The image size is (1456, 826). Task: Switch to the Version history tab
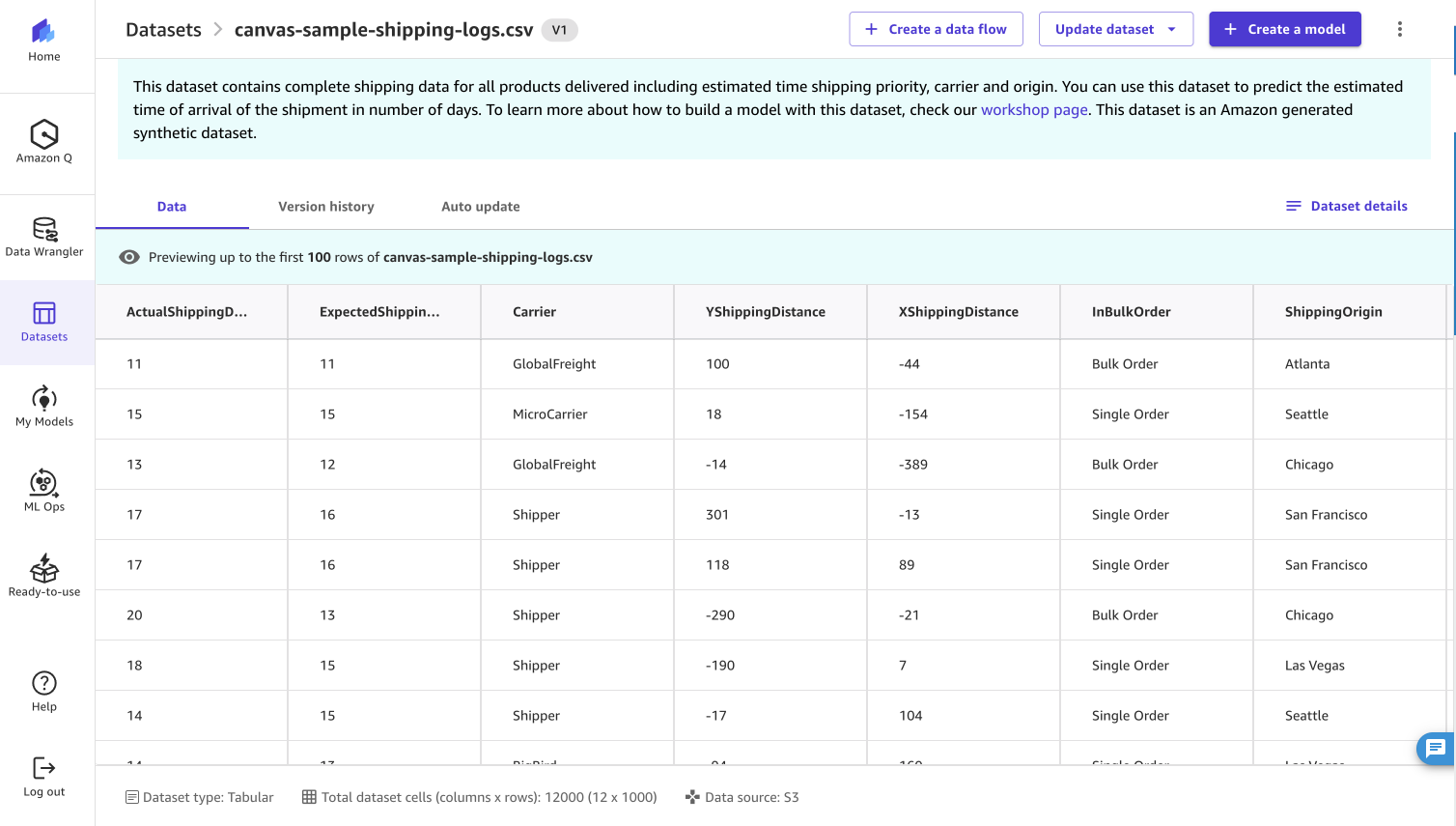[325, 206]
